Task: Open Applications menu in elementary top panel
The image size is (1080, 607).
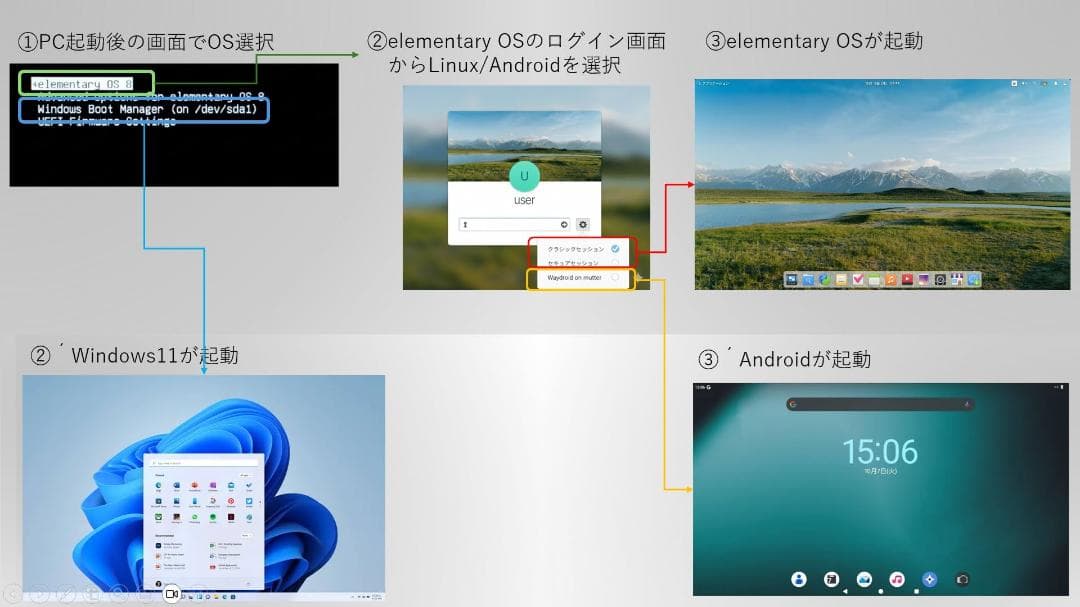Action: (x=714, y=83)
